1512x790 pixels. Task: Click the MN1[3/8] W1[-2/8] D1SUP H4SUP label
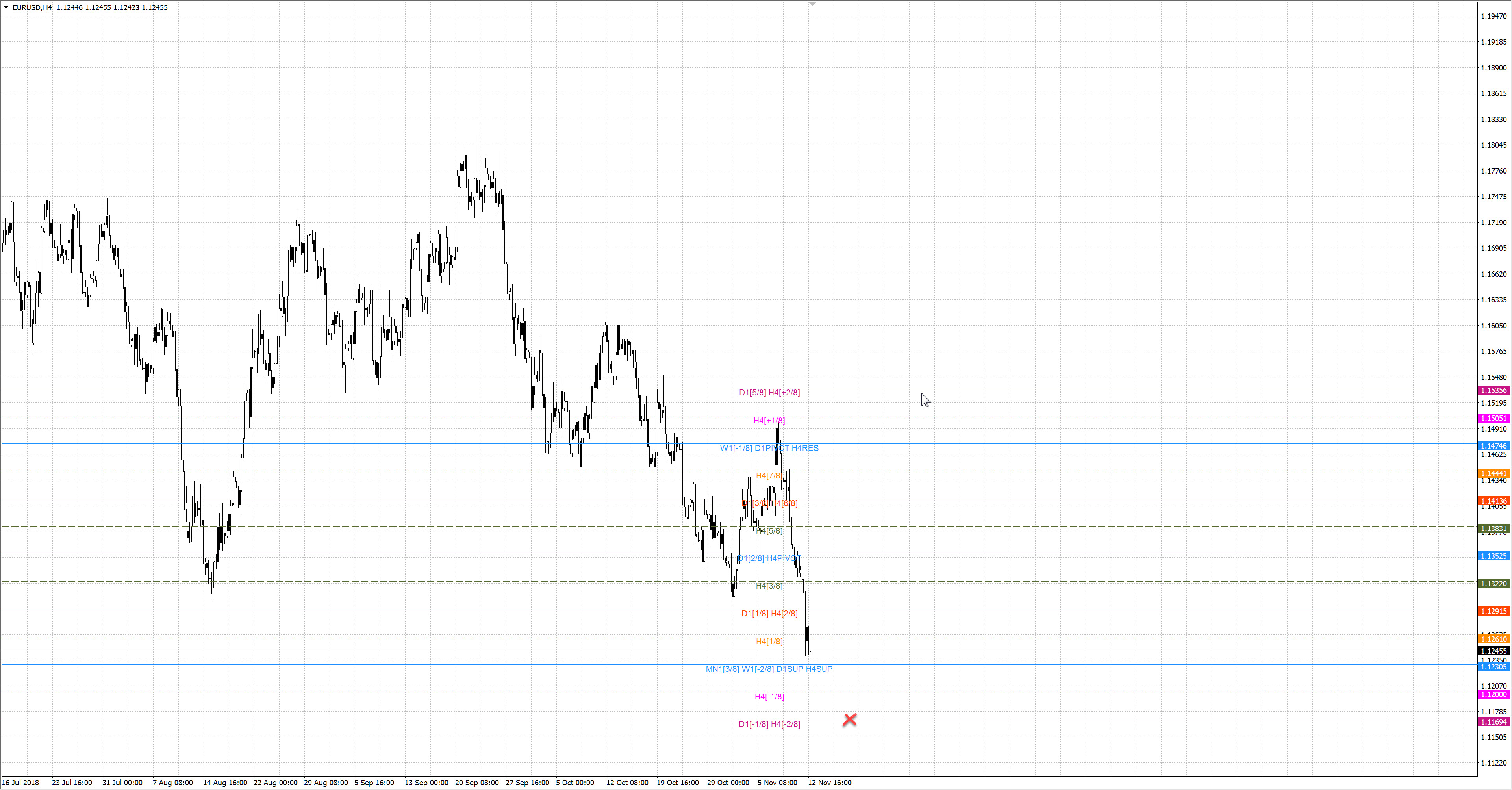(769, 669)
